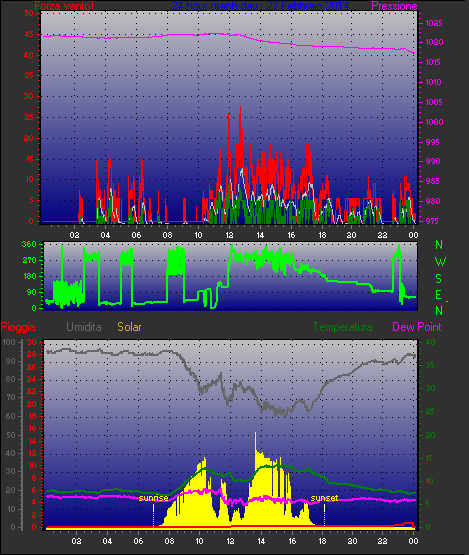Click '12' on the red rain axis

tap(32, 453)
